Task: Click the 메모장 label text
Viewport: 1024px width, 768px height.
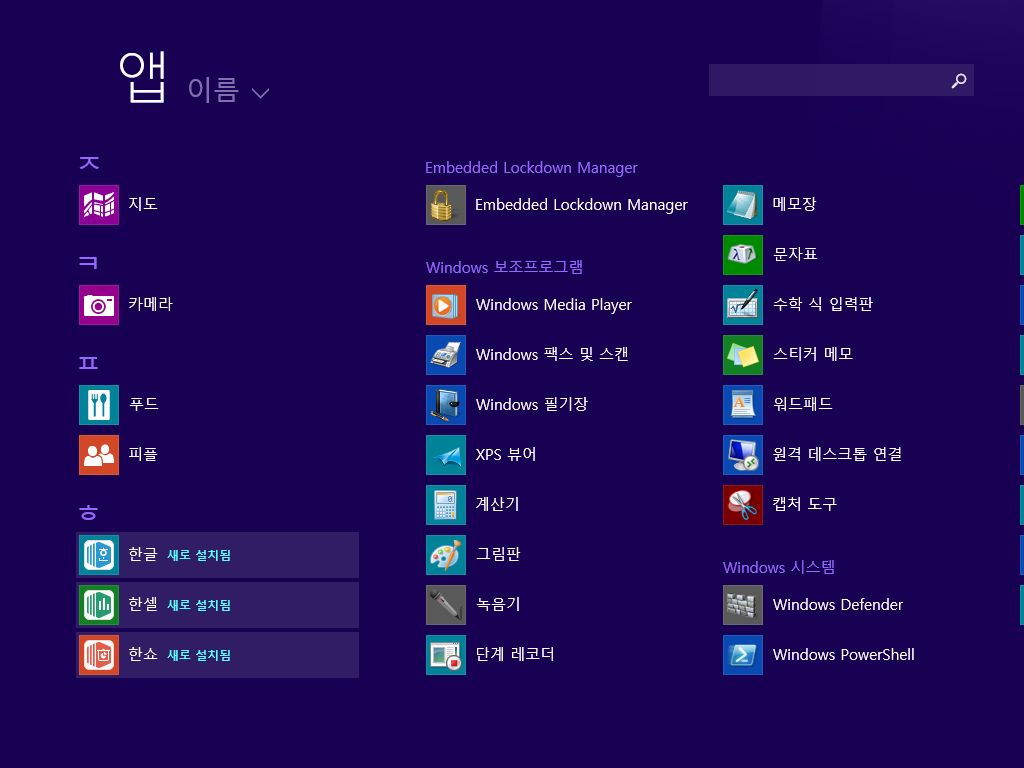Action: (x=794, y=204)
